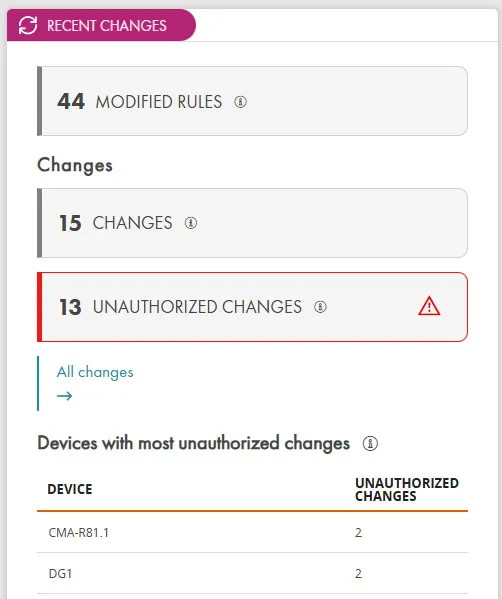This screenshot has width=502, height=599.
Task: Follow the All changes link
Action: [95, 372]
